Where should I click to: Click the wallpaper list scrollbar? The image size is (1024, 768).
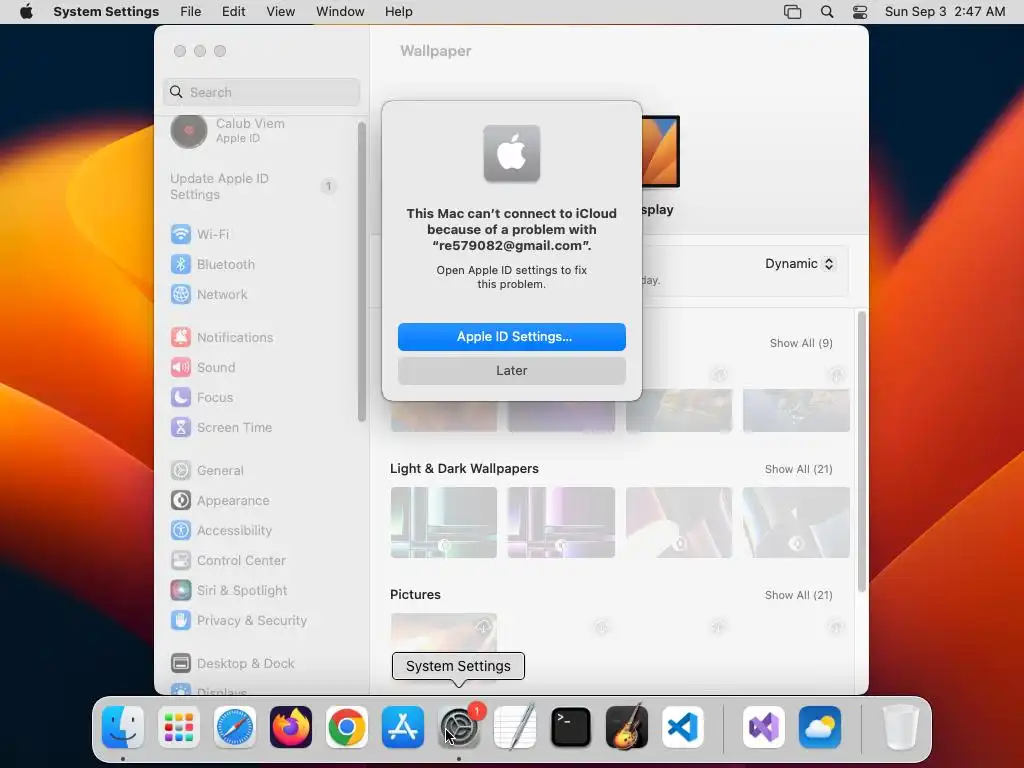click(862, 452)
